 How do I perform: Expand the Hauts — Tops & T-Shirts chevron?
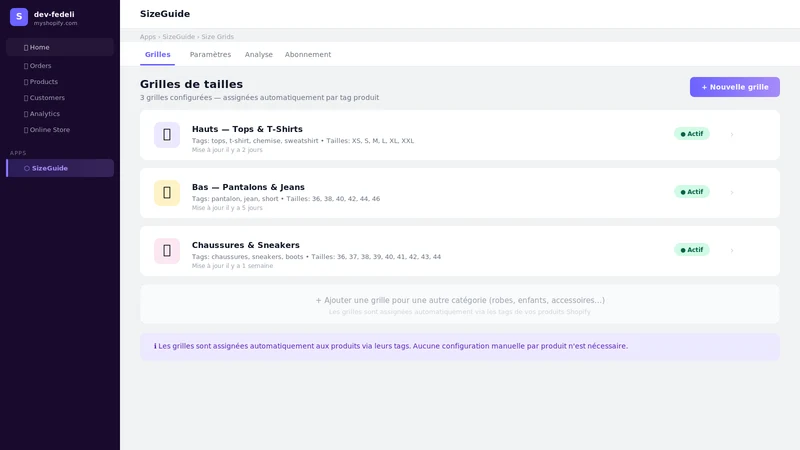pos(732,135)
